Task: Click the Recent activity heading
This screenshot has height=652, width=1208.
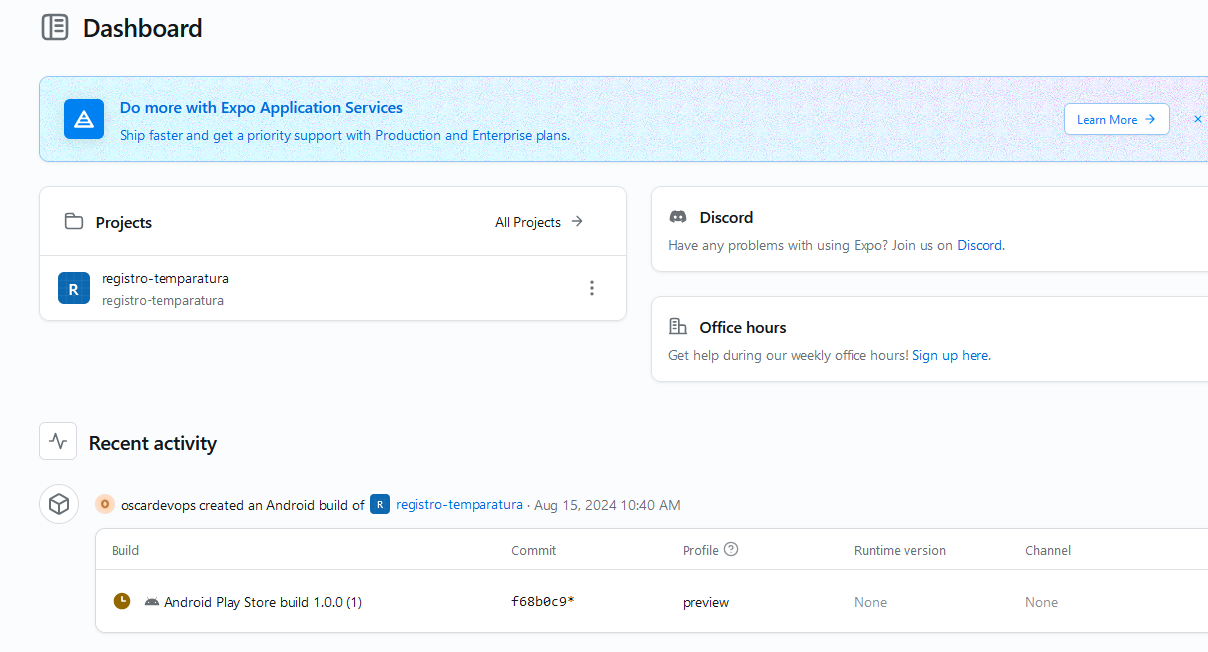Action: (153, 443)
